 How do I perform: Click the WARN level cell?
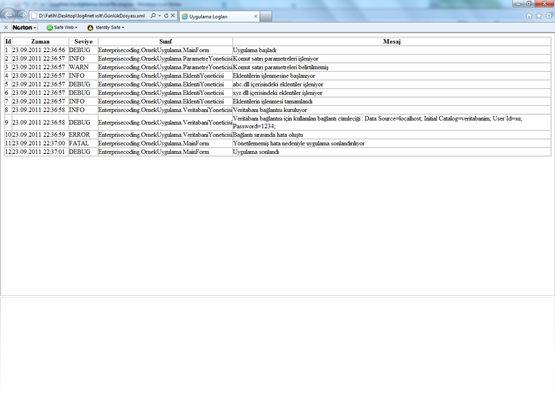[x=84, y=67]
